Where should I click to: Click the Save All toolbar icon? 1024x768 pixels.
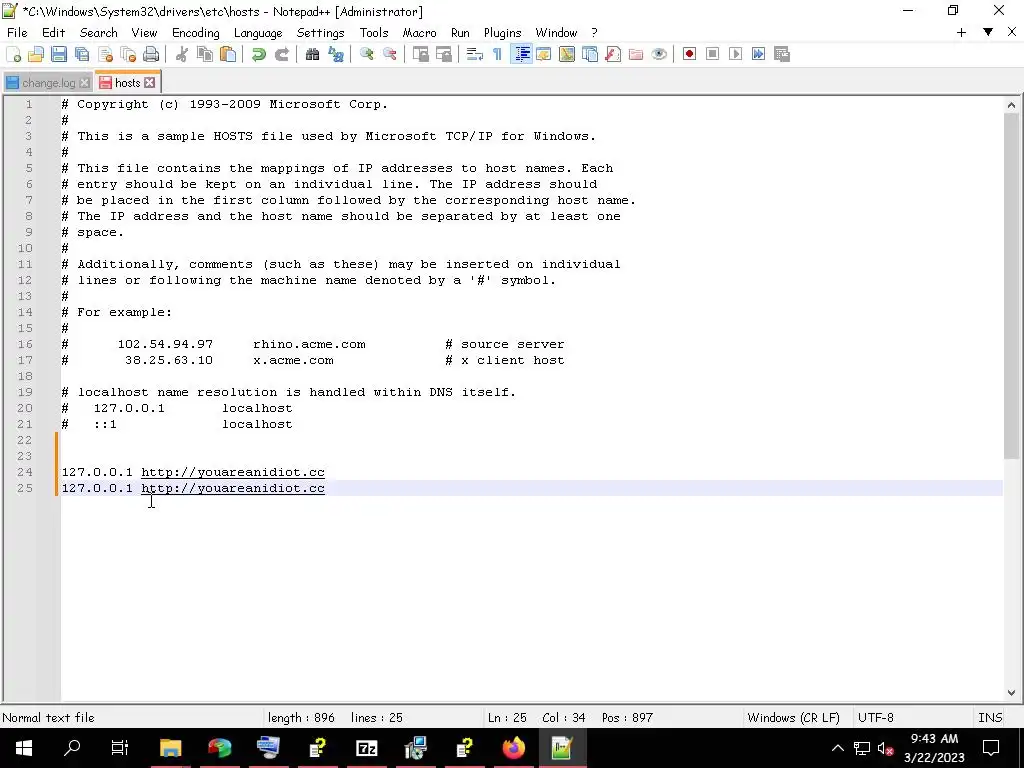[x=82, y=54]
